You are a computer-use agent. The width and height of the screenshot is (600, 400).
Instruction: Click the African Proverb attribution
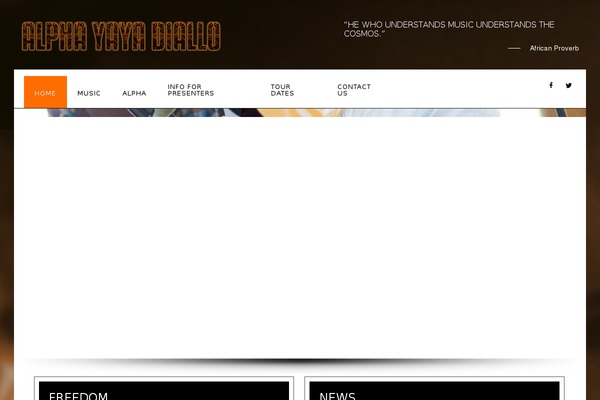coord(554,48)
